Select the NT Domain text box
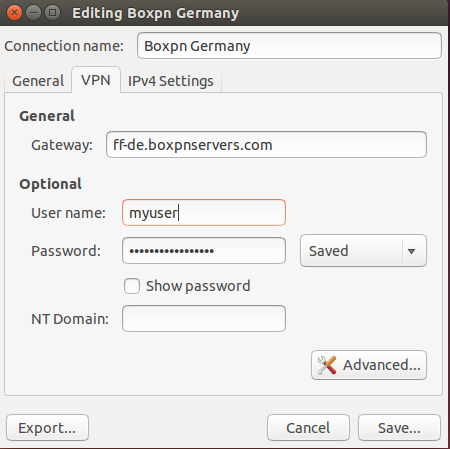This screenshot has width=450, height=449. pyautogui.click(x=204, y=319)
